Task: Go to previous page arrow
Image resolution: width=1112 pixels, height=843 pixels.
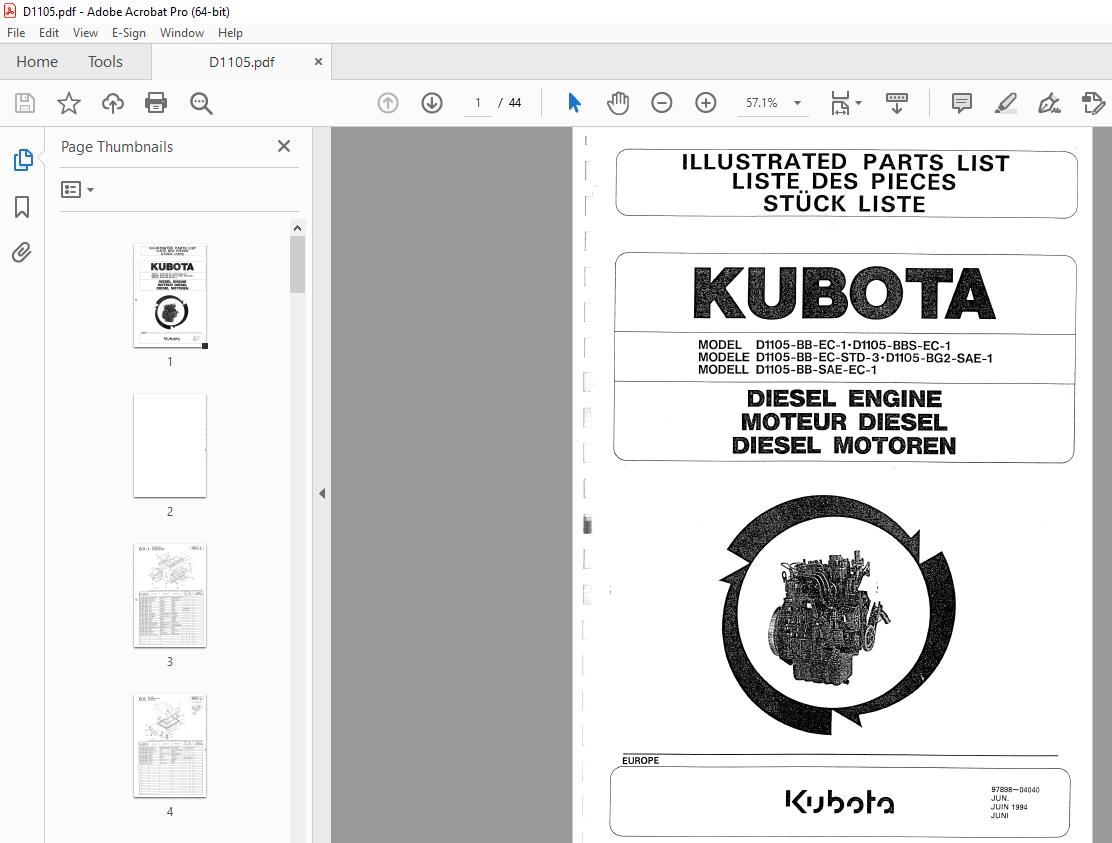Action: tap(388, 104)
